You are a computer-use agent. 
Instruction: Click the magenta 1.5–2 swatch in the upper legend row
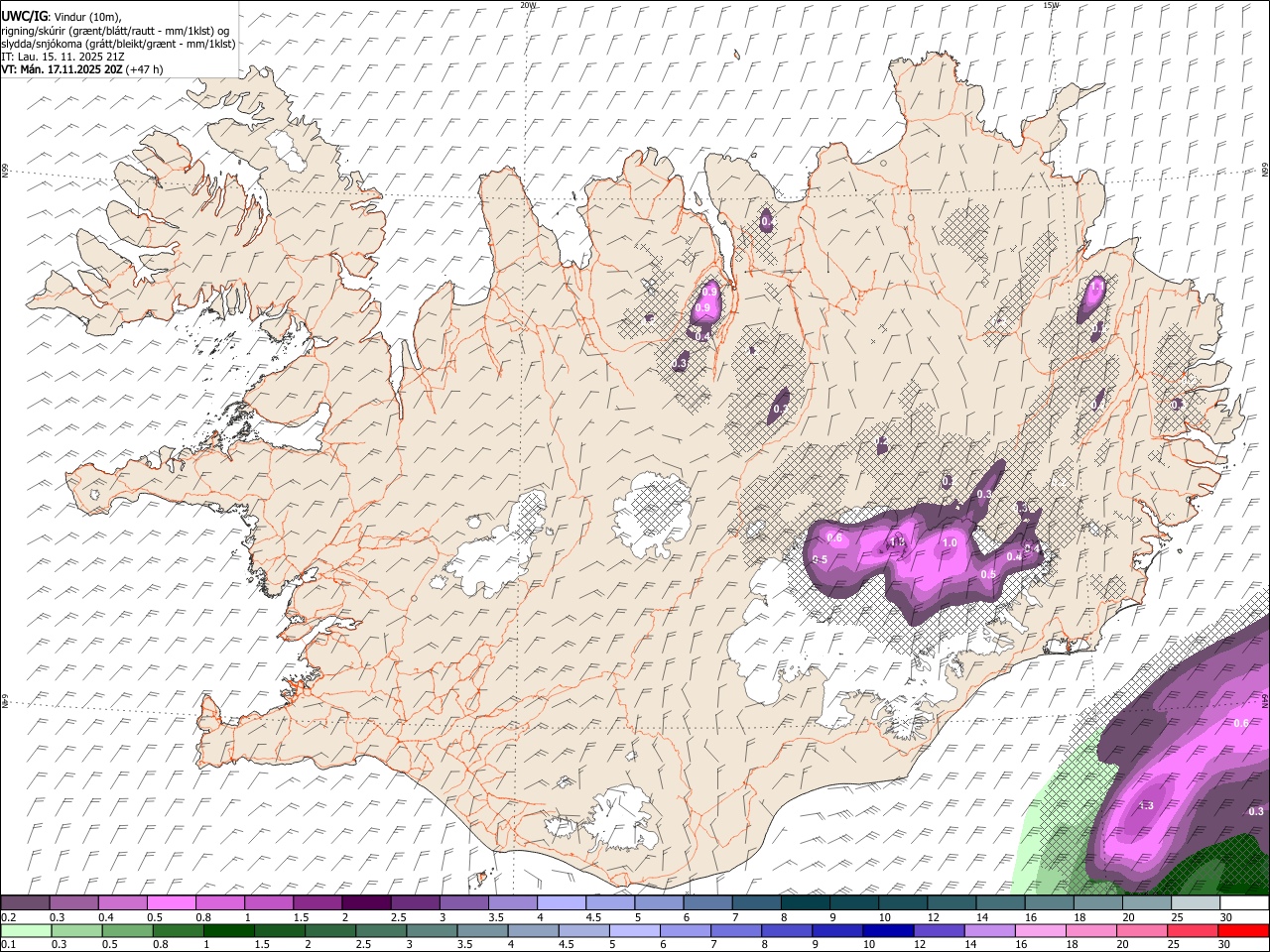point(317,903)
